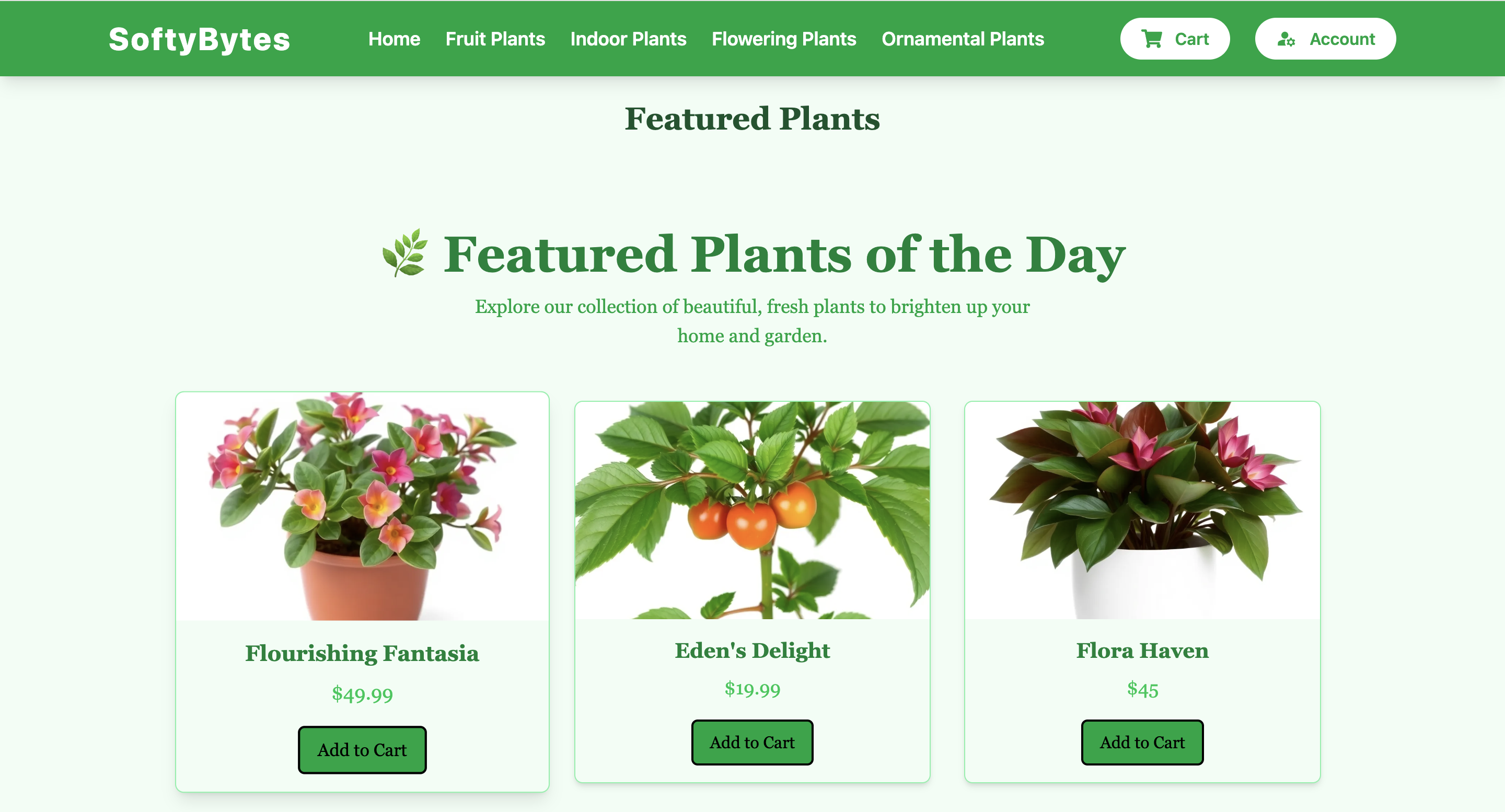Navigate to the Home menu item

click(395, 39)
